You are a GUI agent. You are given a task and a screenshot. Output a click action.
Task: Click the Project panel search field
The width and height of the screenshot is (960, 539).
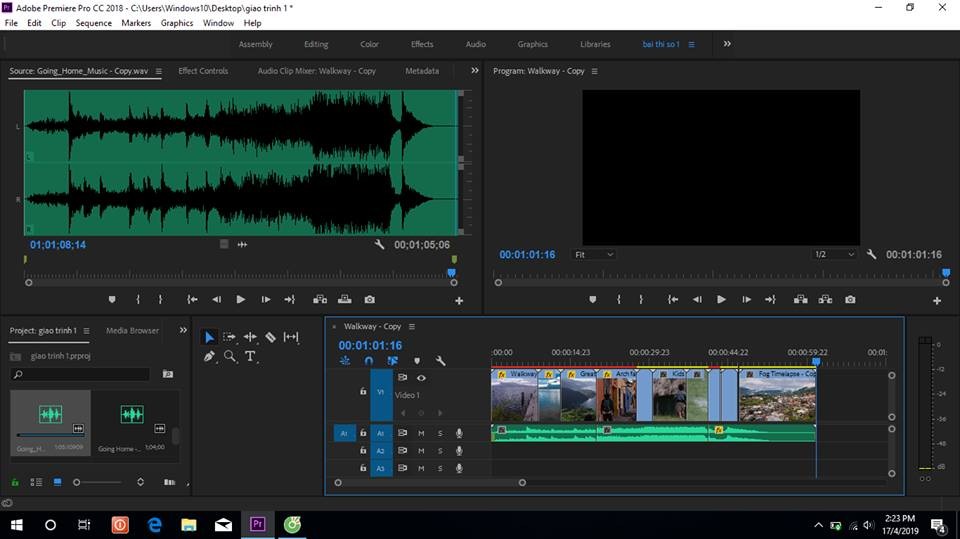(80, 374)
